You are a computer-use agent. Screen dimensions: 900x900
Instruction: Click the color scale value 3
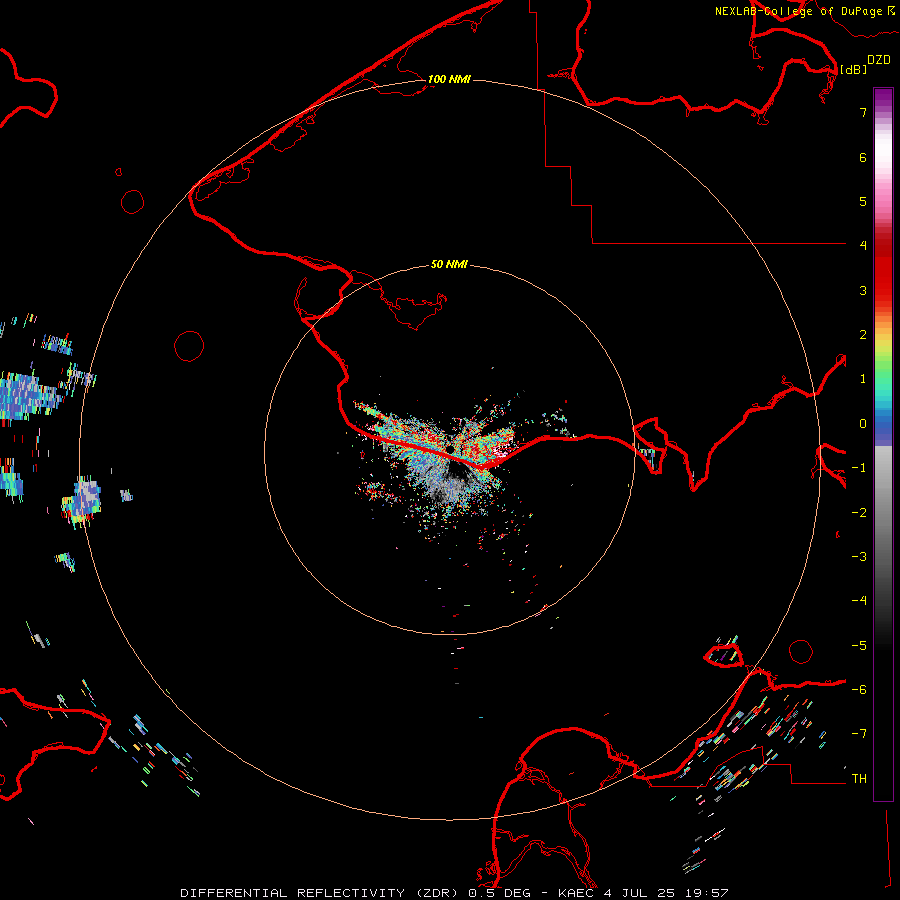coord(863,290)
